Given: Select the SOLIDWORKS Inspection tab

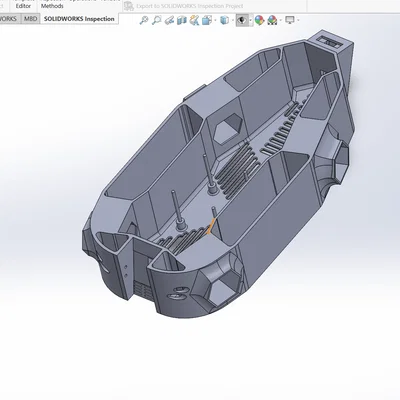Looking at the screenshot, I should pyautogui.click(x=79, y=19).
